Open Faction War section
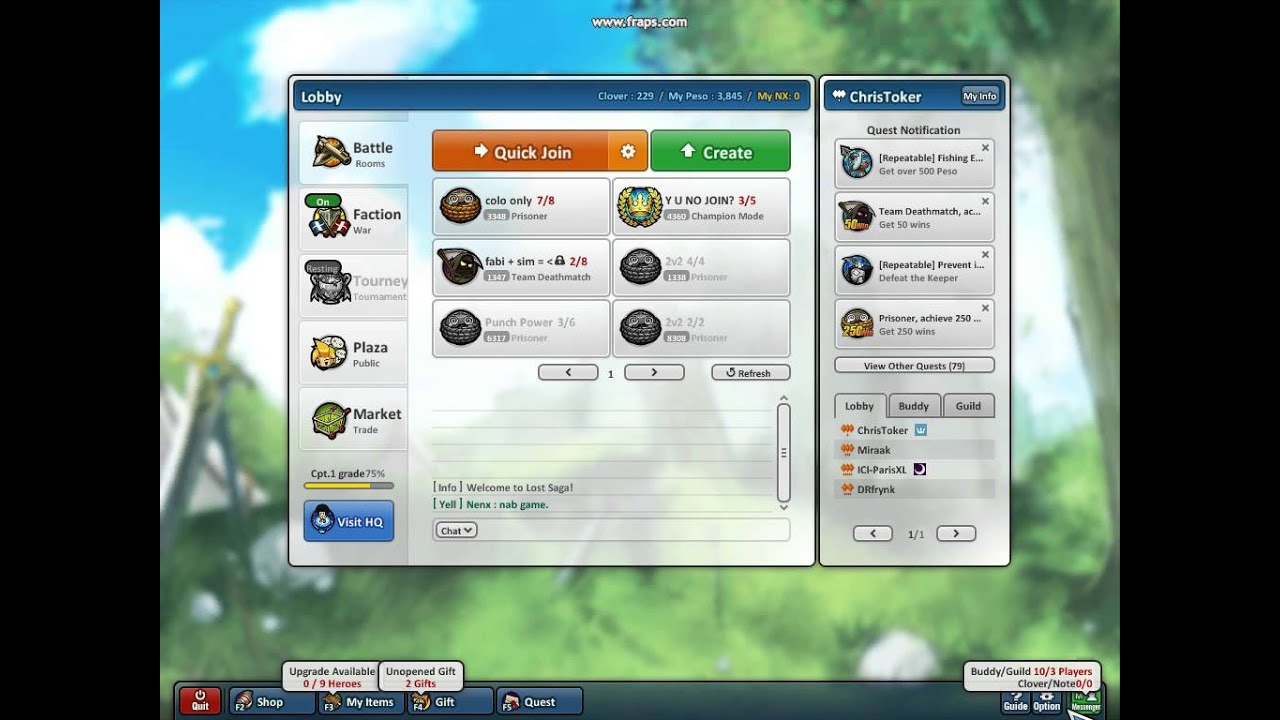Image resolution: width=1280 pixels, height=720 pixels. point(353,219)
